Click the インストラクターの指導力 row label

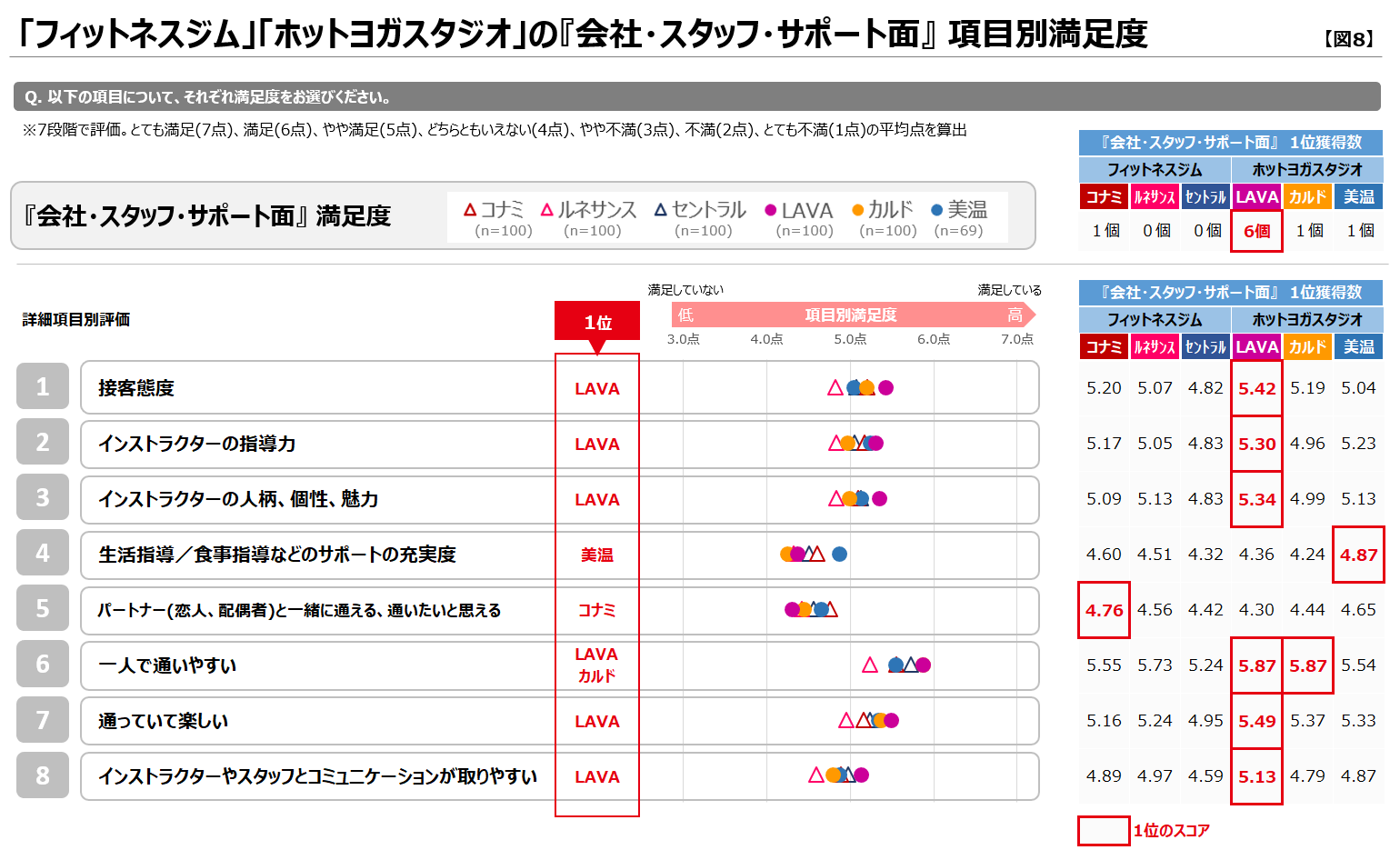(x=197, y=444)
